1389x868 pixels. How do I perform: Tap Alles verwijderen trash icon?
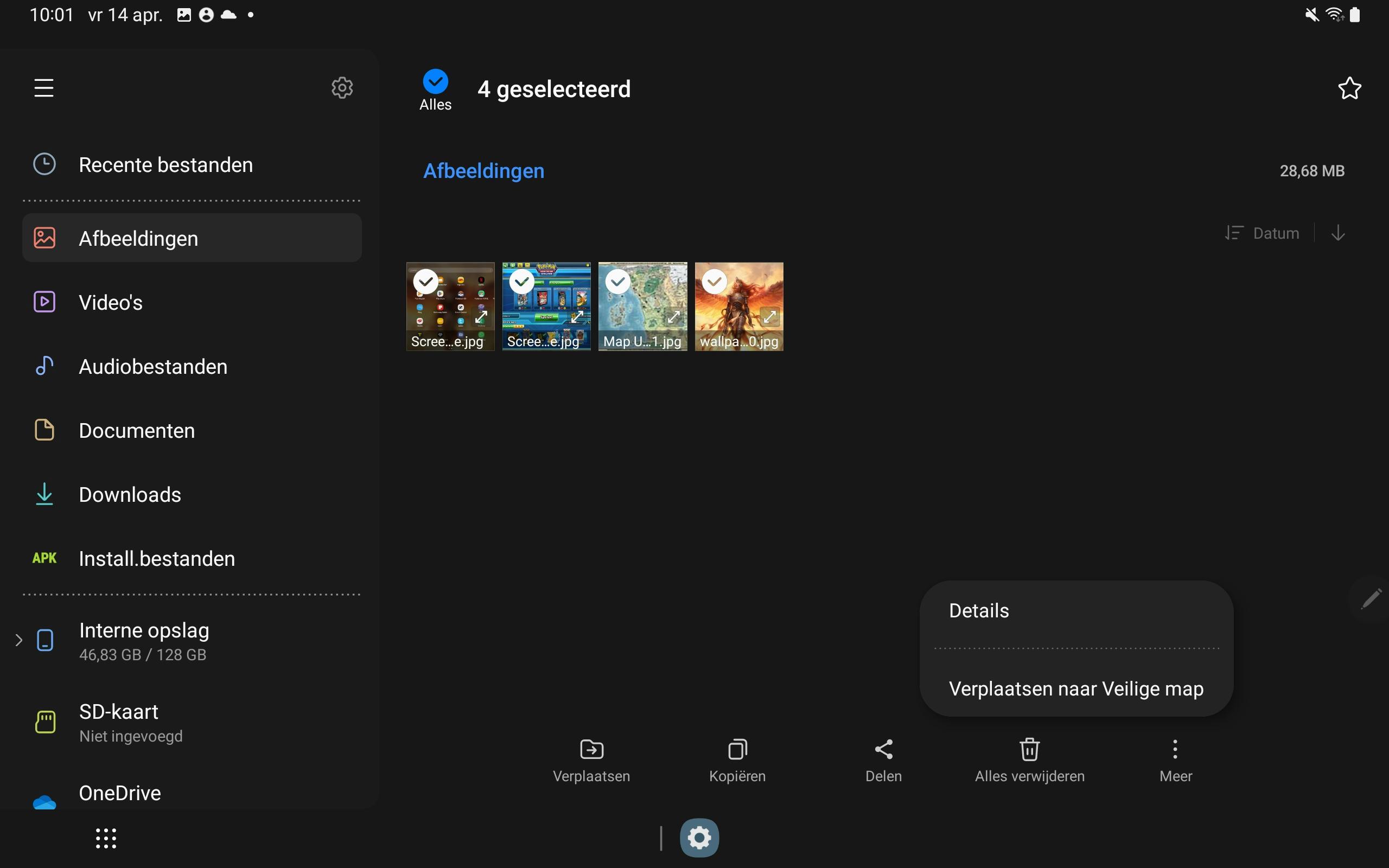tap(1029, 749)
